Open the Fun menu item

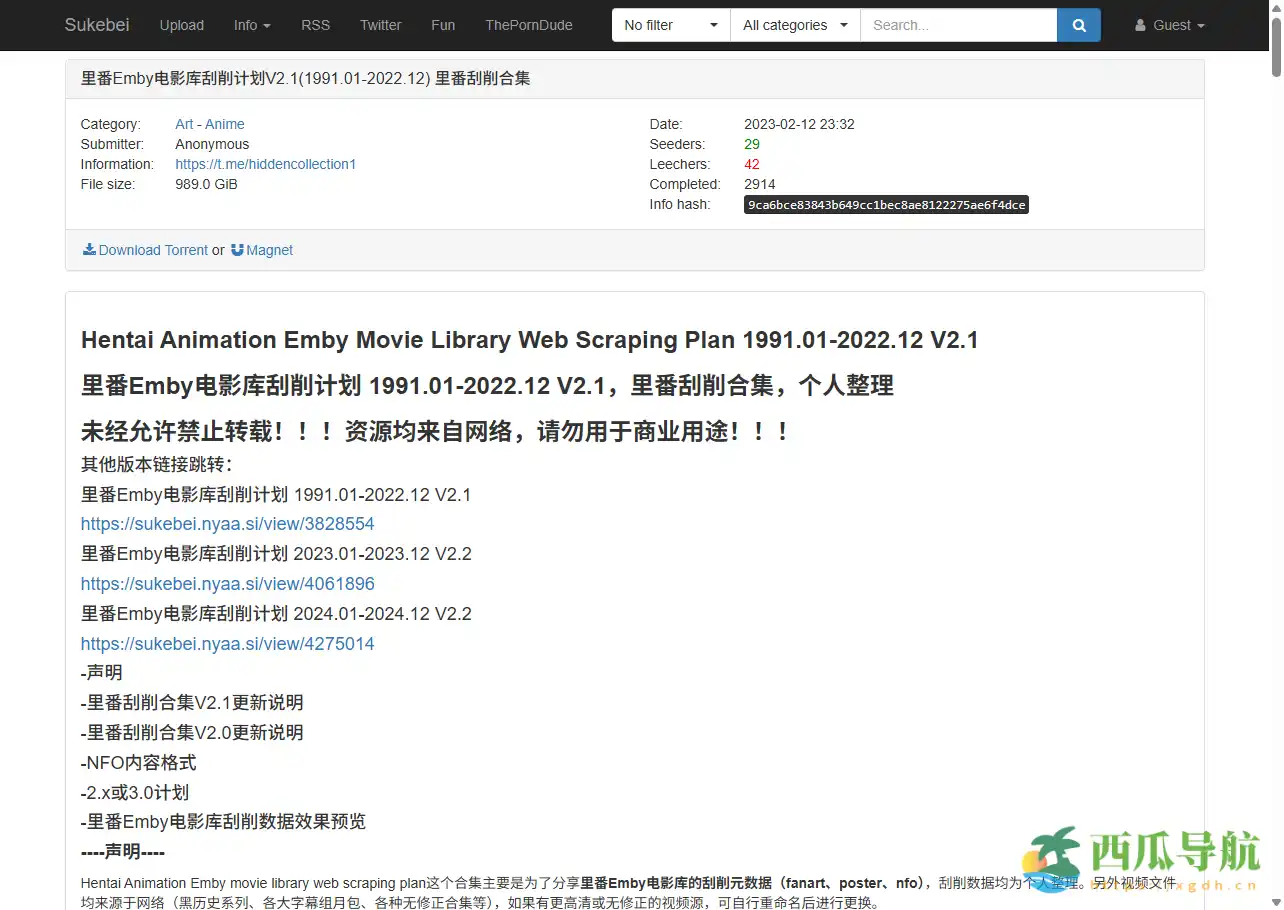click(443, 25)
